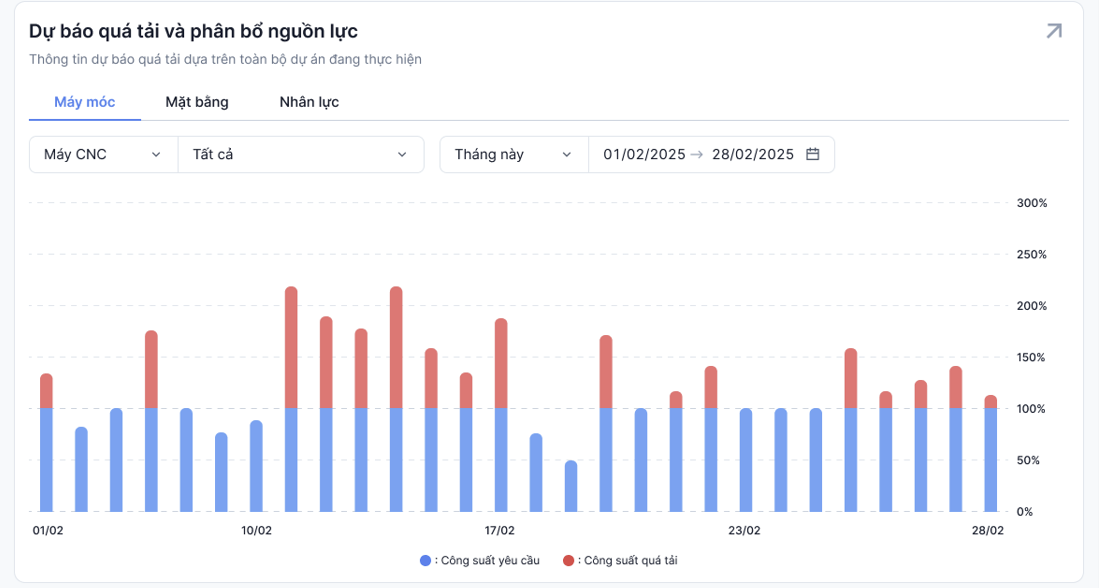Select the 'Máy móc' tab
Viewport: 1099px width, 588px height.
85,102
